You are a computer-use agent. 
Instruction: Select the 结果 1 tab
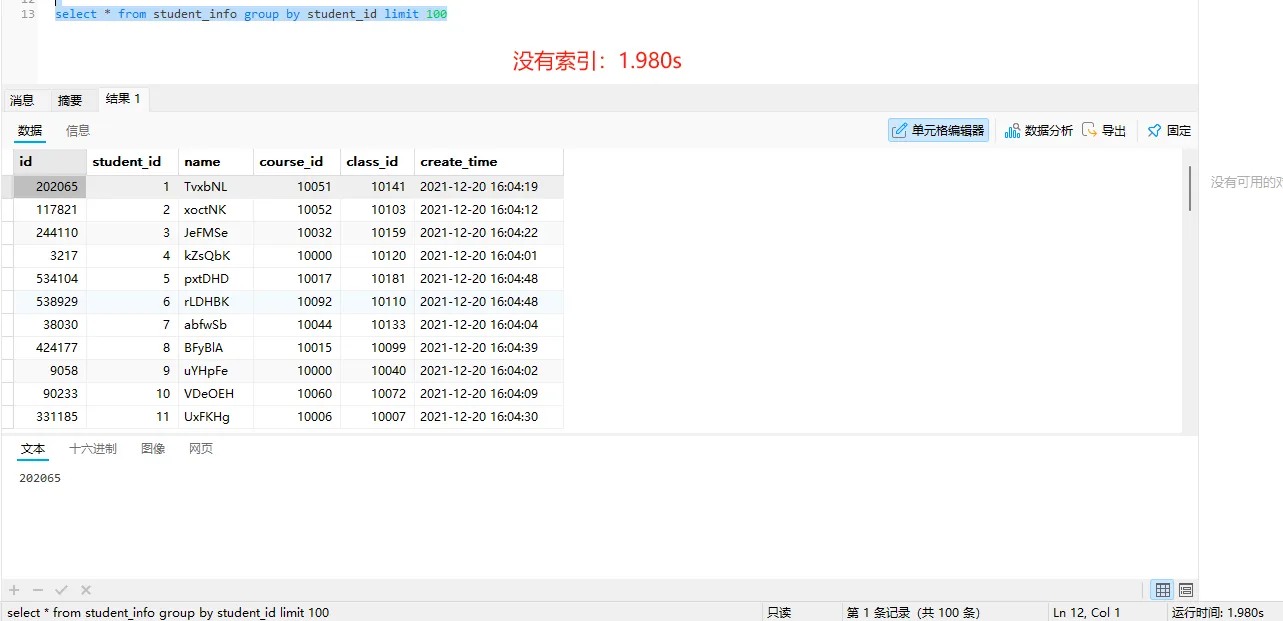123,99
